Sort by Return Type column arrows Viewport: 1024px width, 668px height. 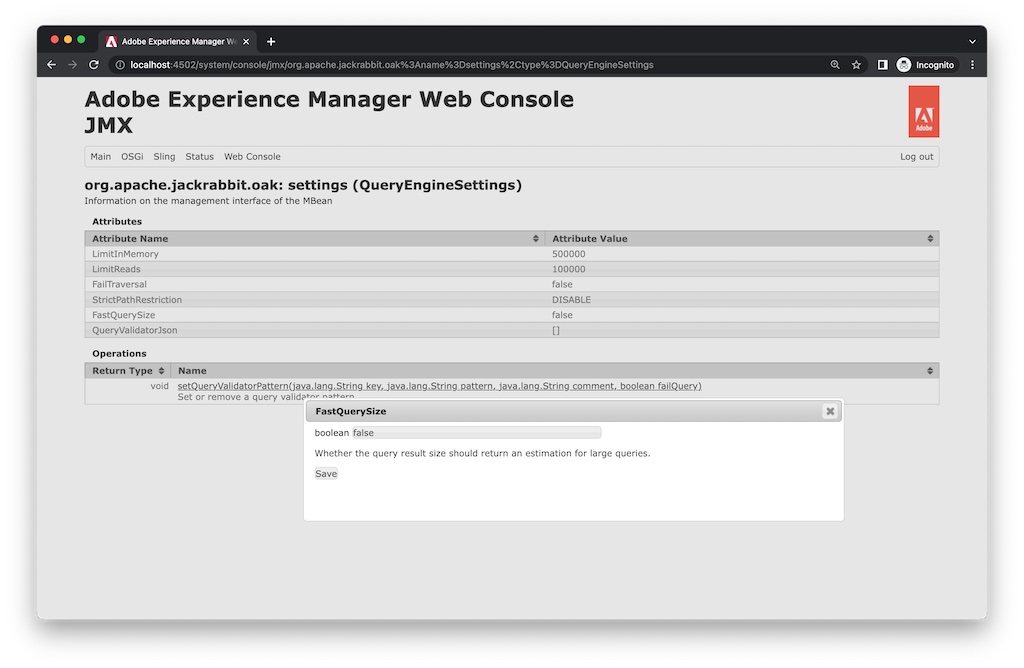(x=161, y=371)
